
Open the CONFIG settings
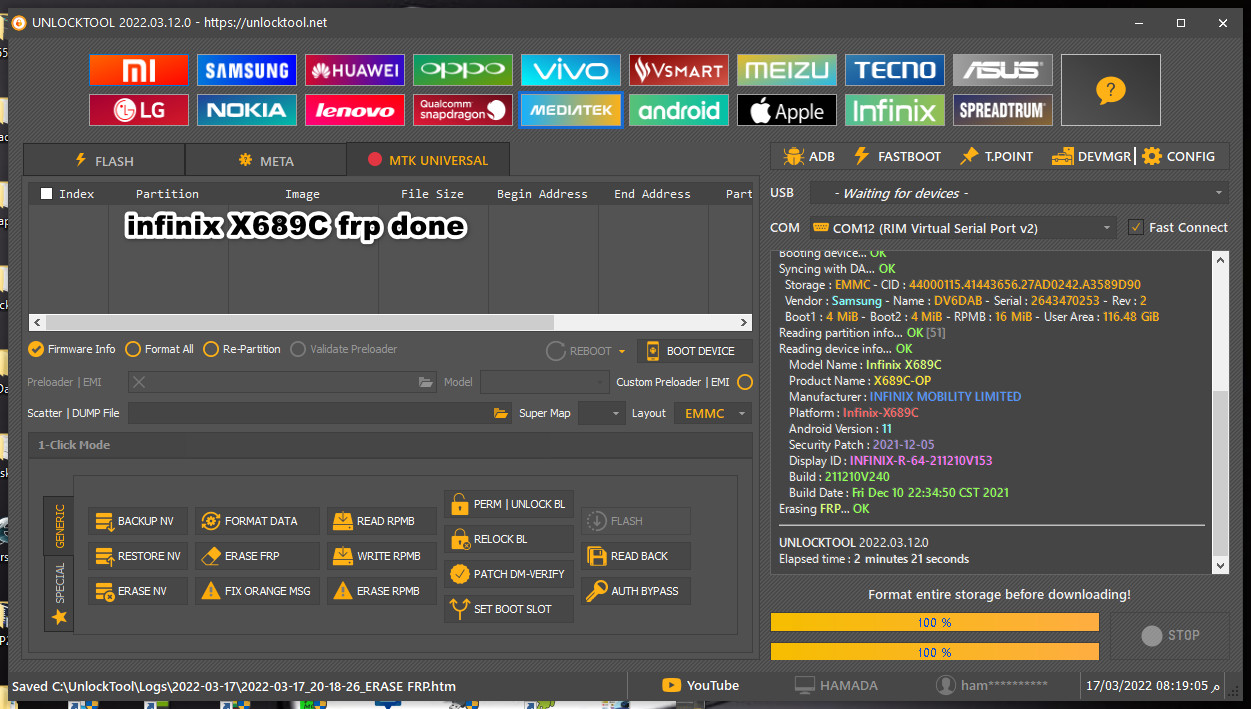coord(1178,157)
